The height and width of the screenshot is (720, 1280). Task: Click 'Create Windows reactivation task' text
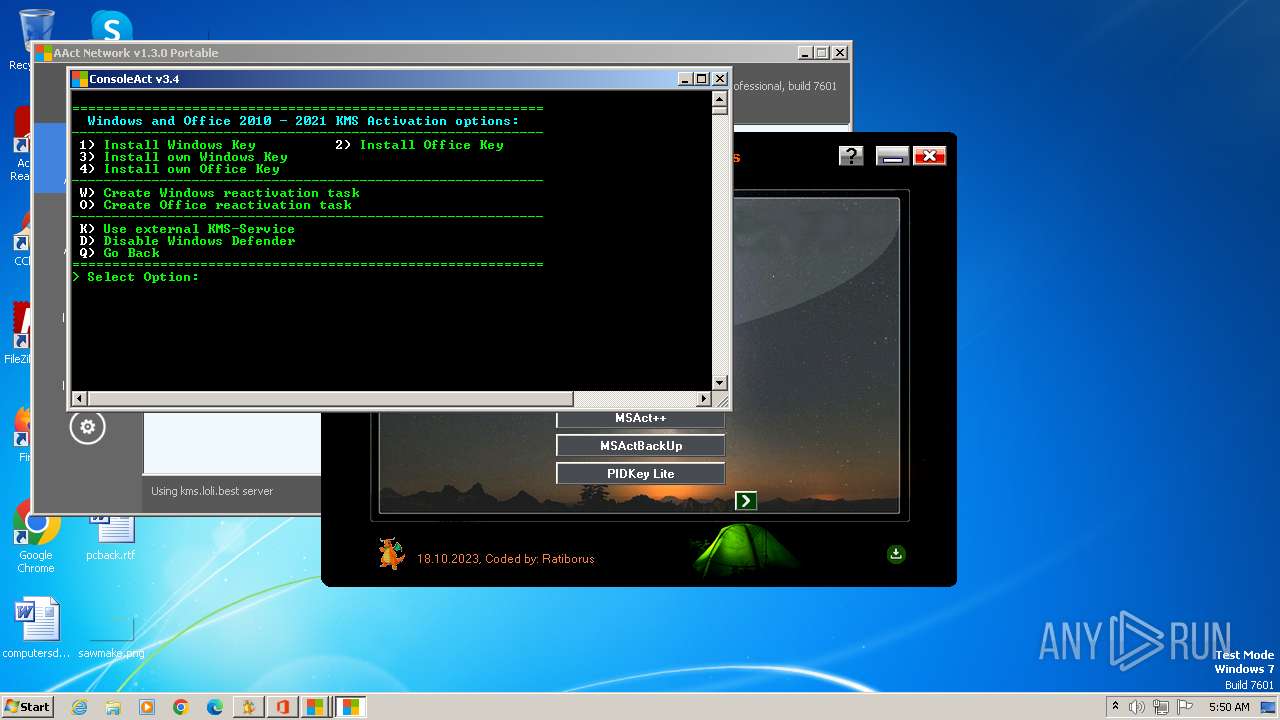click(x=231, y=193)
